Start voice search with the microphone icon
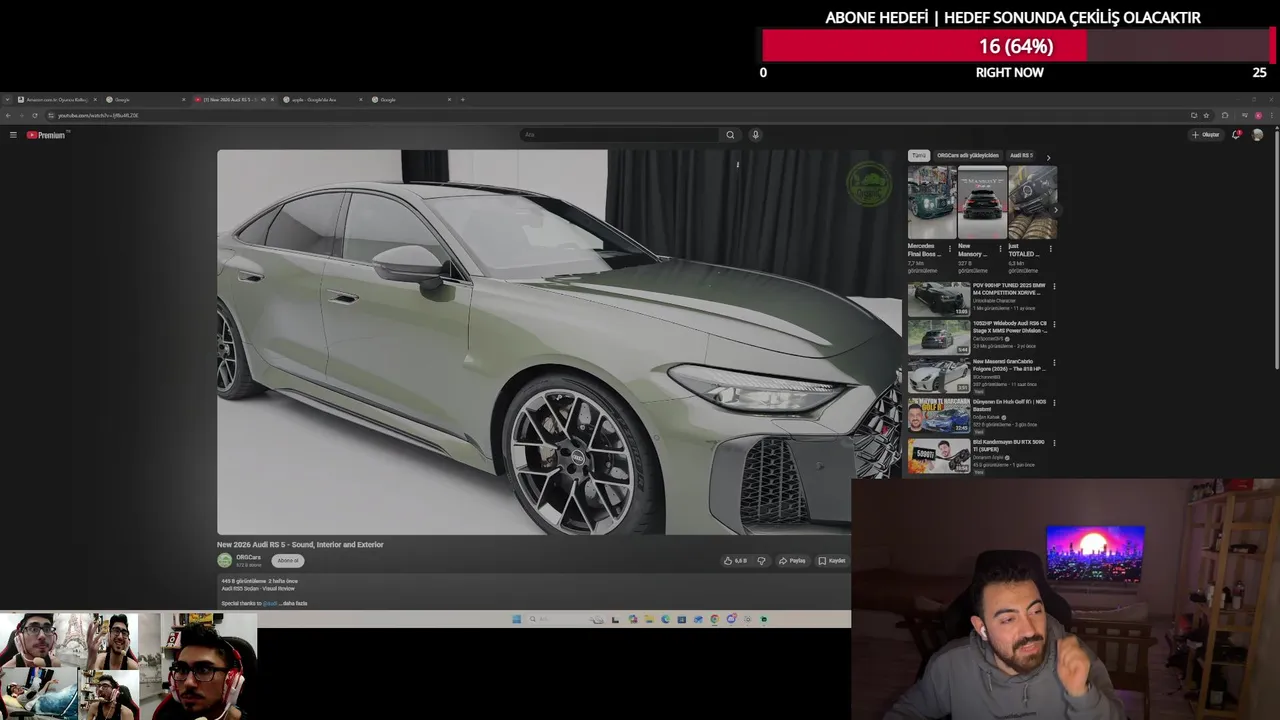 coord(755,135)
